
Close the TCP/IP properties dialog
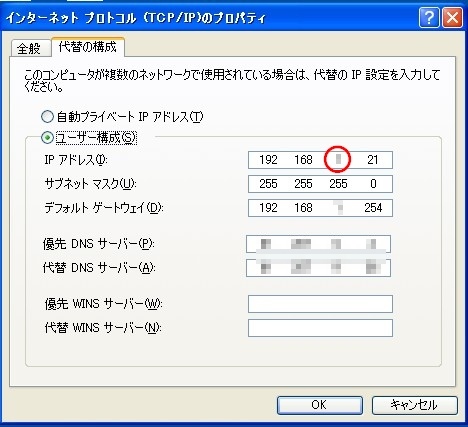[452, 17]
